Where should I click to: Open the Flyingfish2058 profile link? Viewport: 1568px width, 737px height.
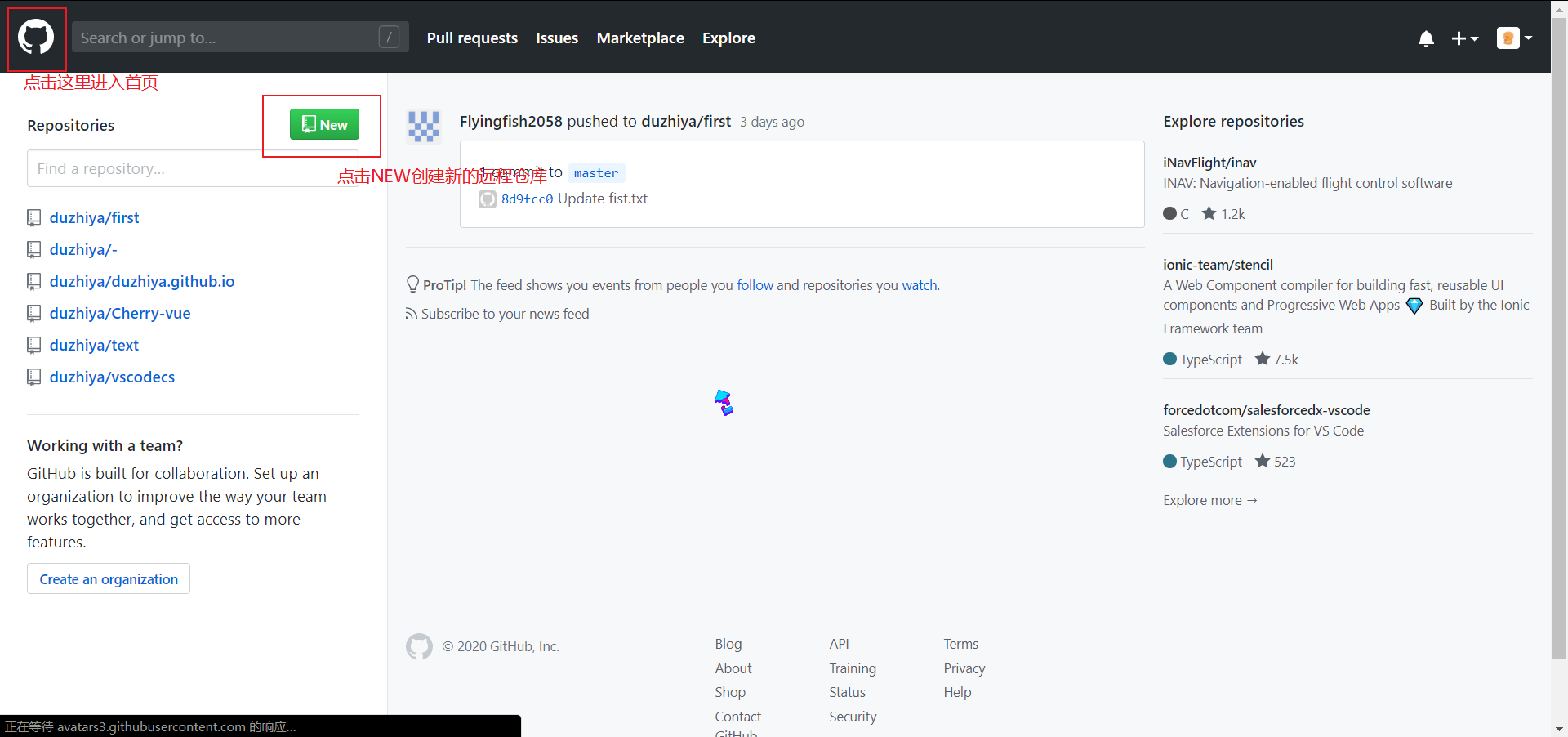pyautogui.click(x=511, y=121)
